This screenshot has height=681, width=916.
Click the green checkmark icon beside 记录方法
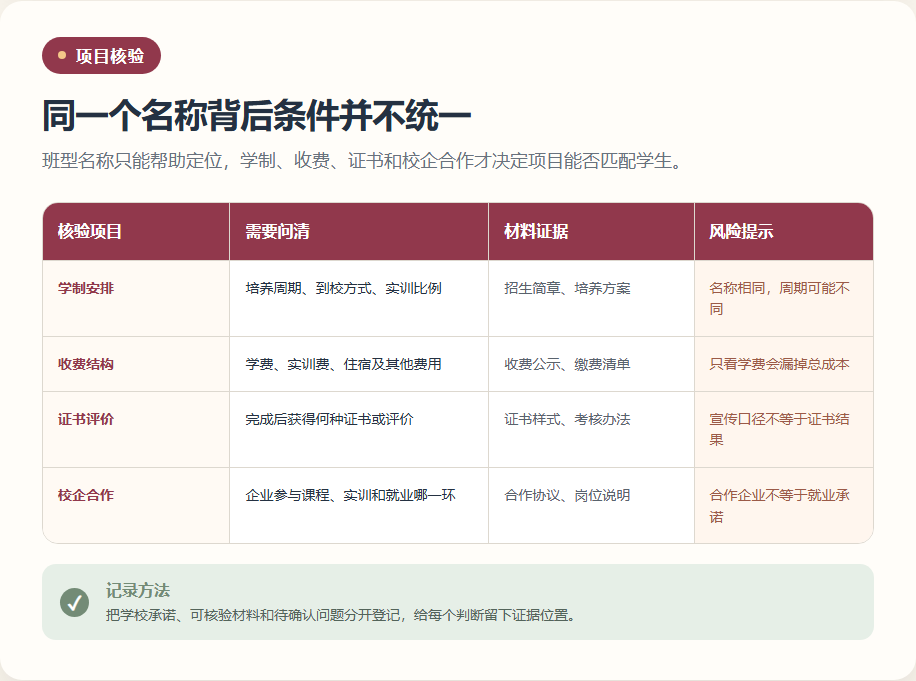tap(74, 602)
